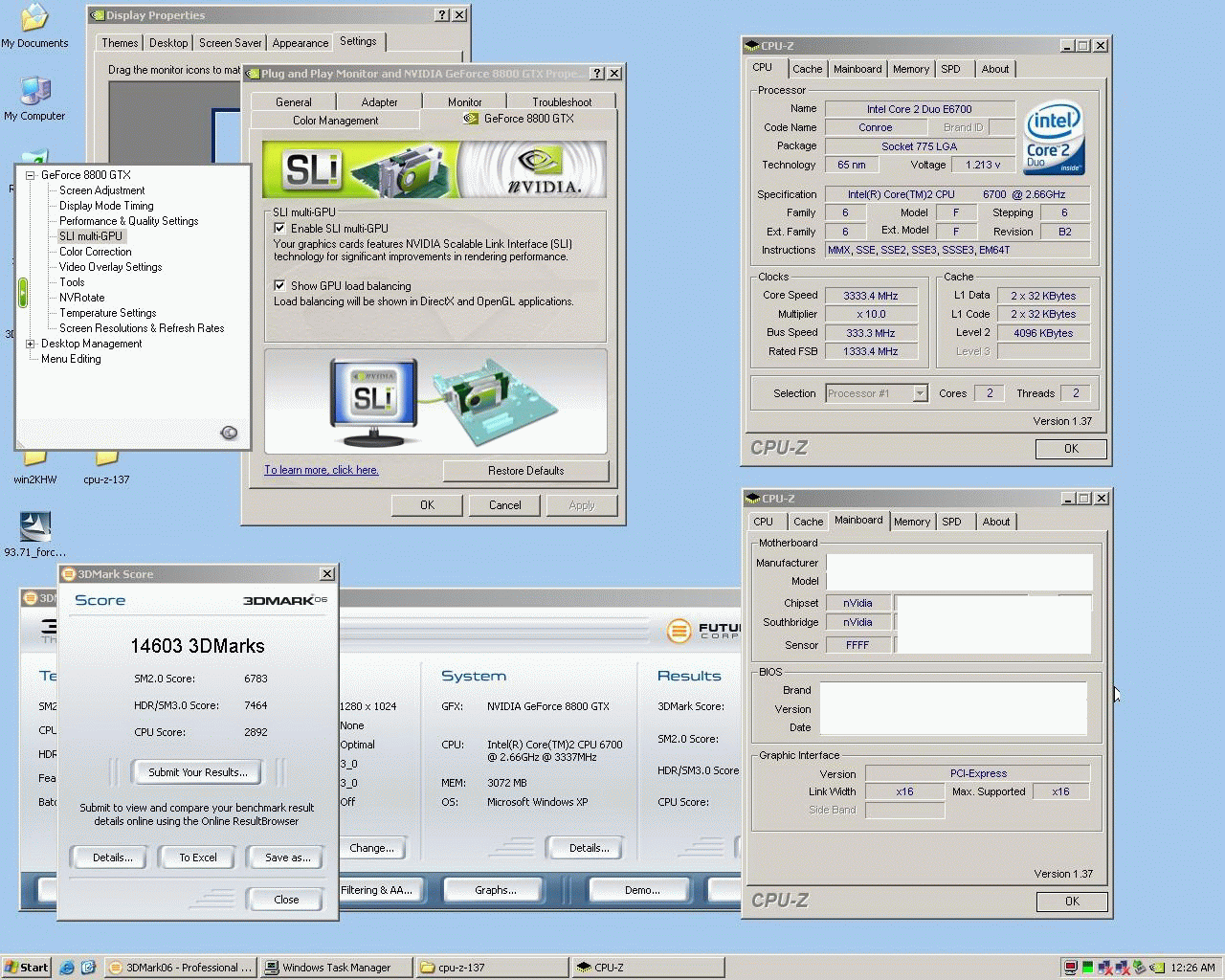
Task: Click the Demo... button in 3DMark06
Action: point(641,890)
